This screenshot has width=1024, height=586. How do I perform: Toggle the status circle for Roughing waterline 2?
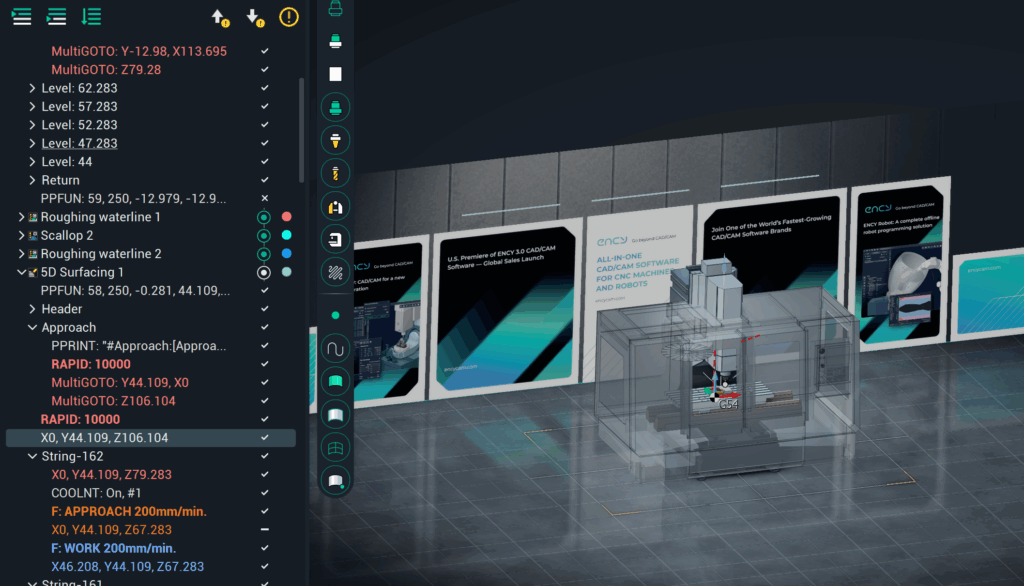click(x=264, y=253)
